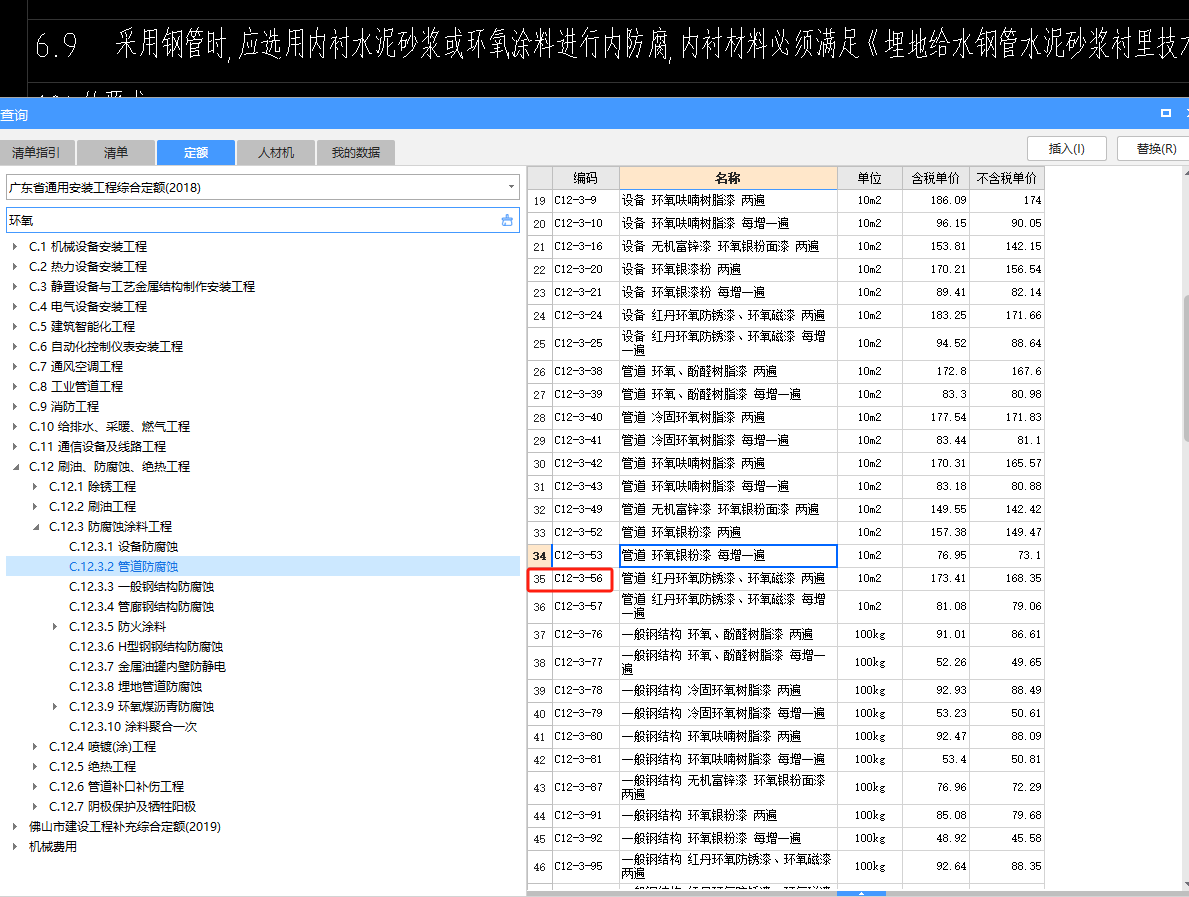
Task: Select row code C12-3-76
Action: pos(585,634)
